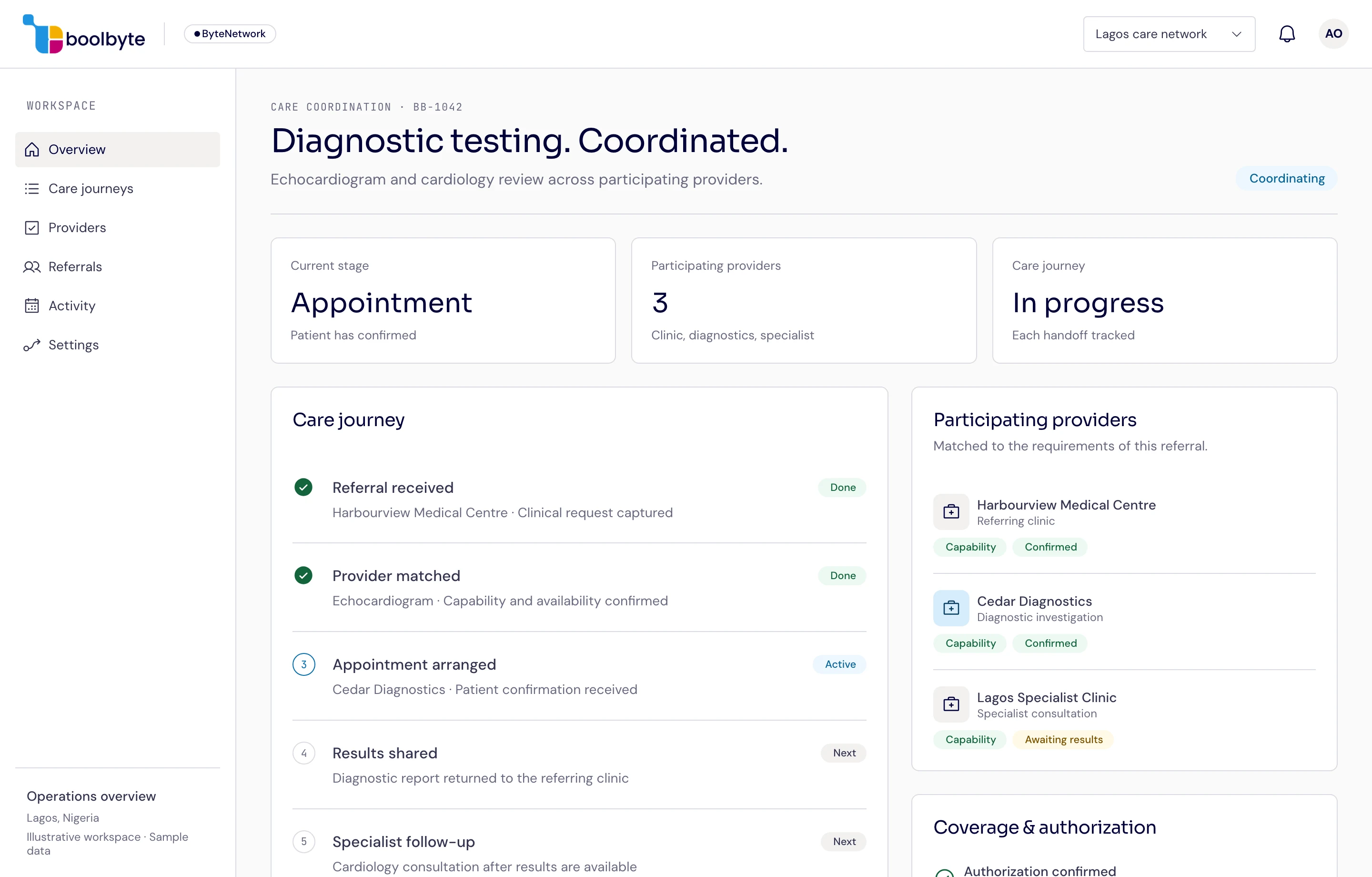Click the Care journeys list icon

(x=32, y=189)
